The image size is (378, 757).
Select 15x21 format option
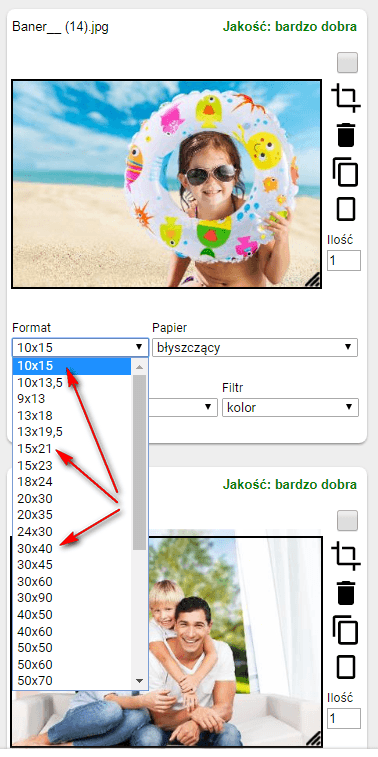[72, 449]
